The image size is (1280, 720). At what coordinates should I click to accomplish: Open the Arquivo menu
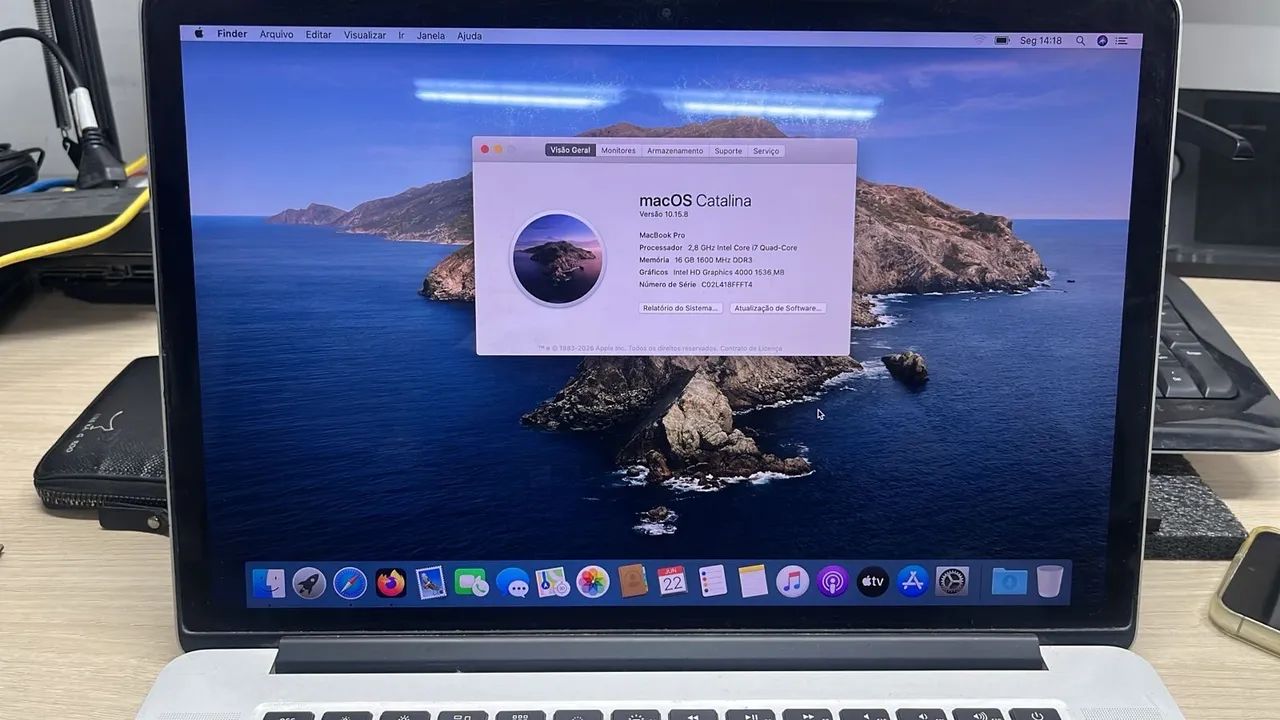point(277,34)
